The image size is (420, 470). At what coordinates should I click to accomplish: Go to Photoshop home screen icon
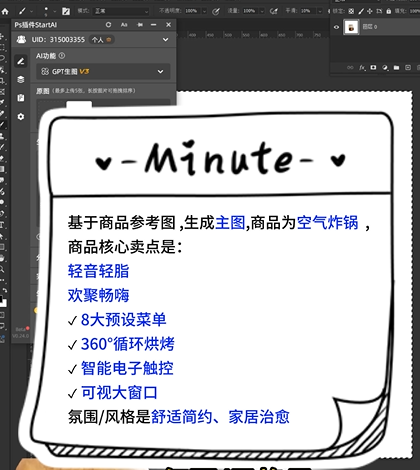[5, 12]
